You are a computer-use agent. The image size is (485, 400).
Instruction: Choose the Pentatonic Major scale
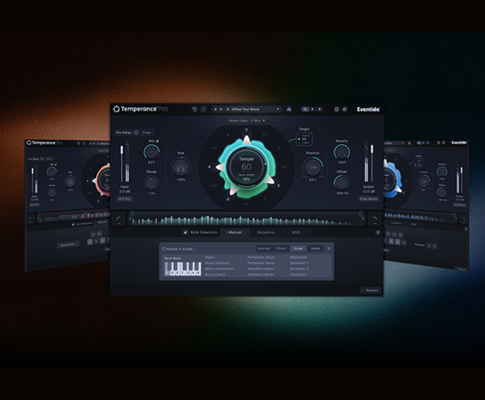pyautogui.click(x=261, y=257)
